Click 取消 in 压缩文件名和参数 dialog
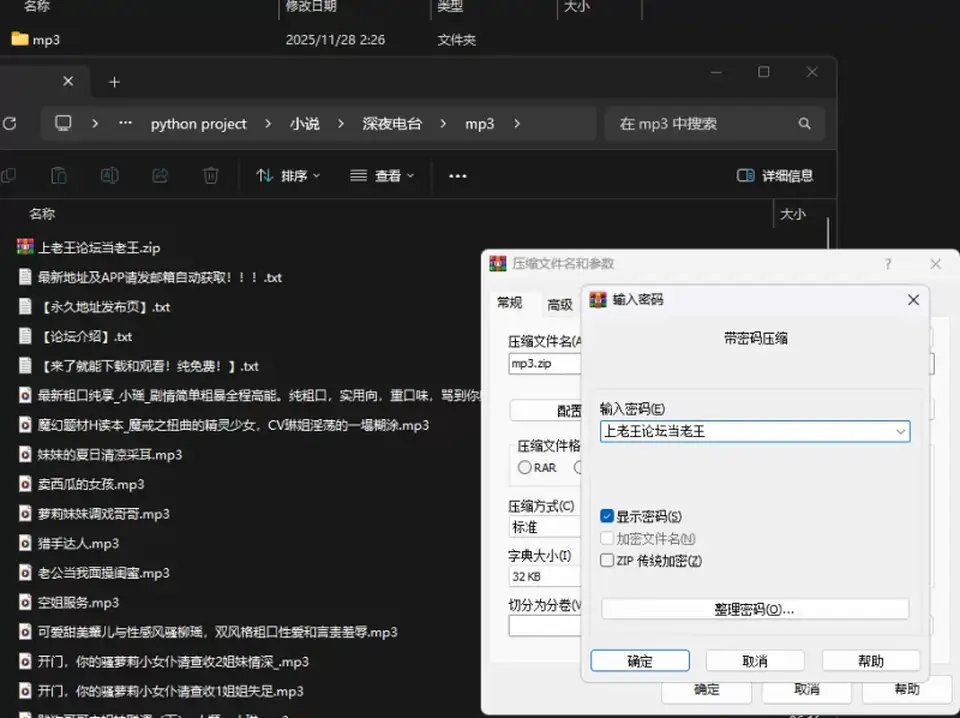 (806, 689)
